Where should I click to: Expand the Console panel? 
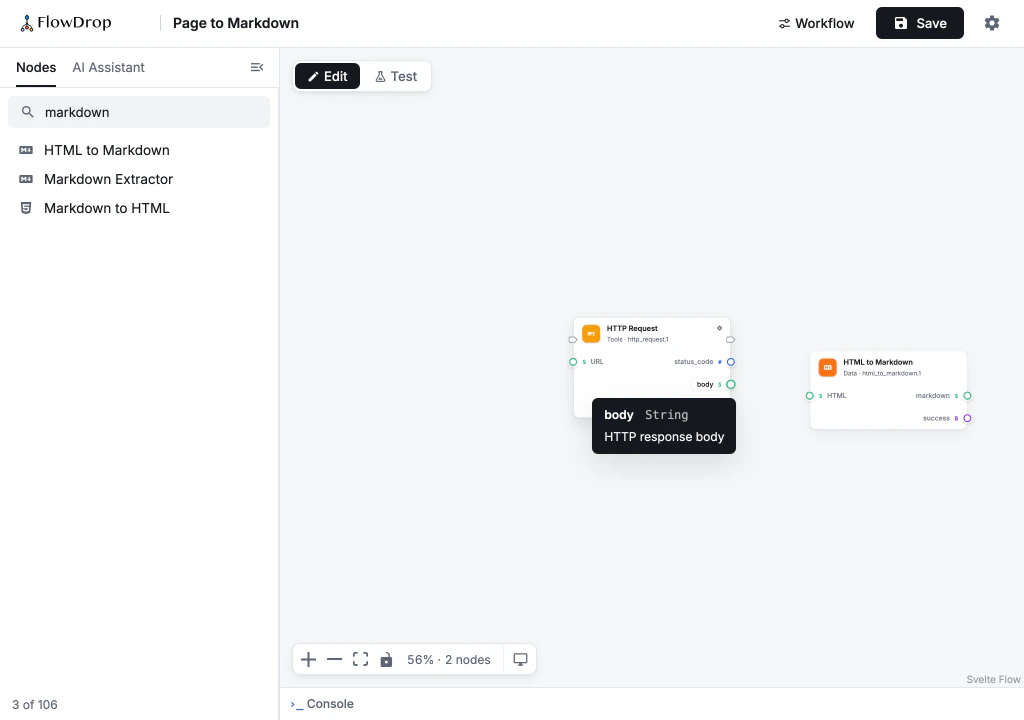click(x=323, y=704)
